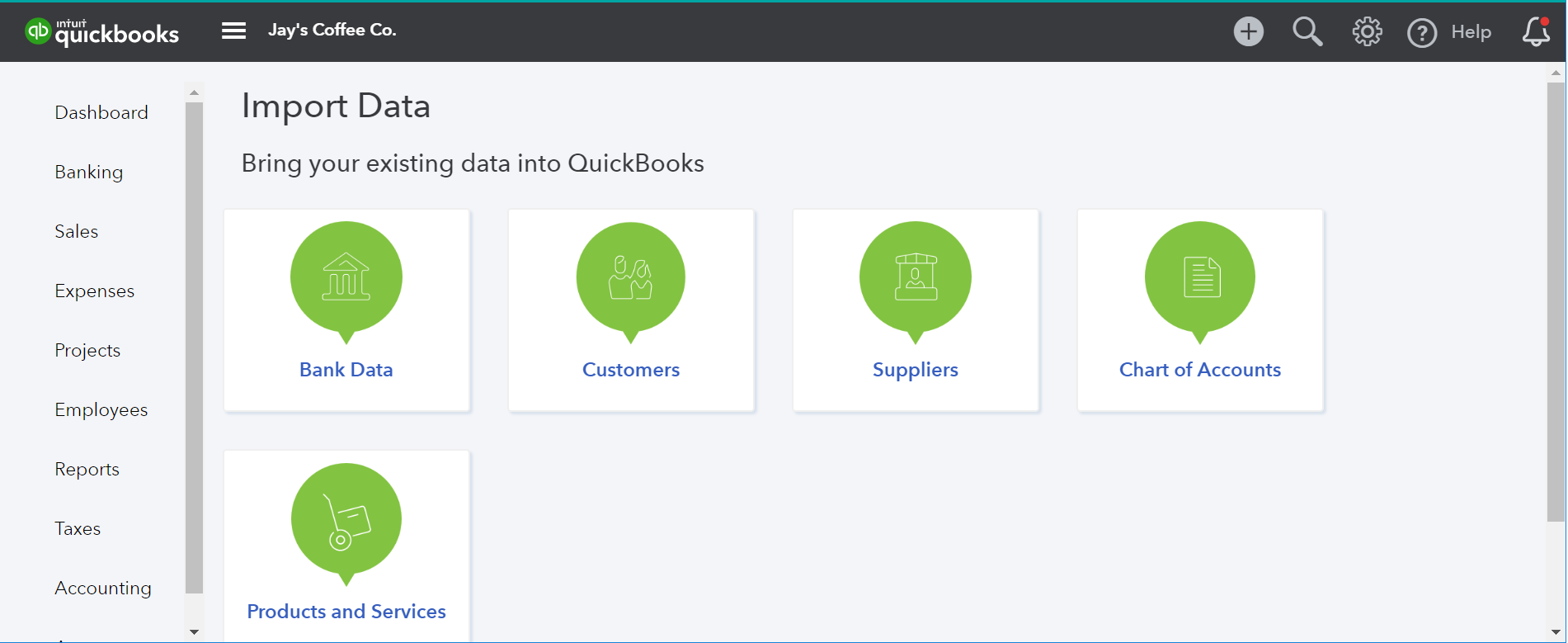The image size is (1568, 643).
Task: Open the Customers import link
Action: (631, 369)
